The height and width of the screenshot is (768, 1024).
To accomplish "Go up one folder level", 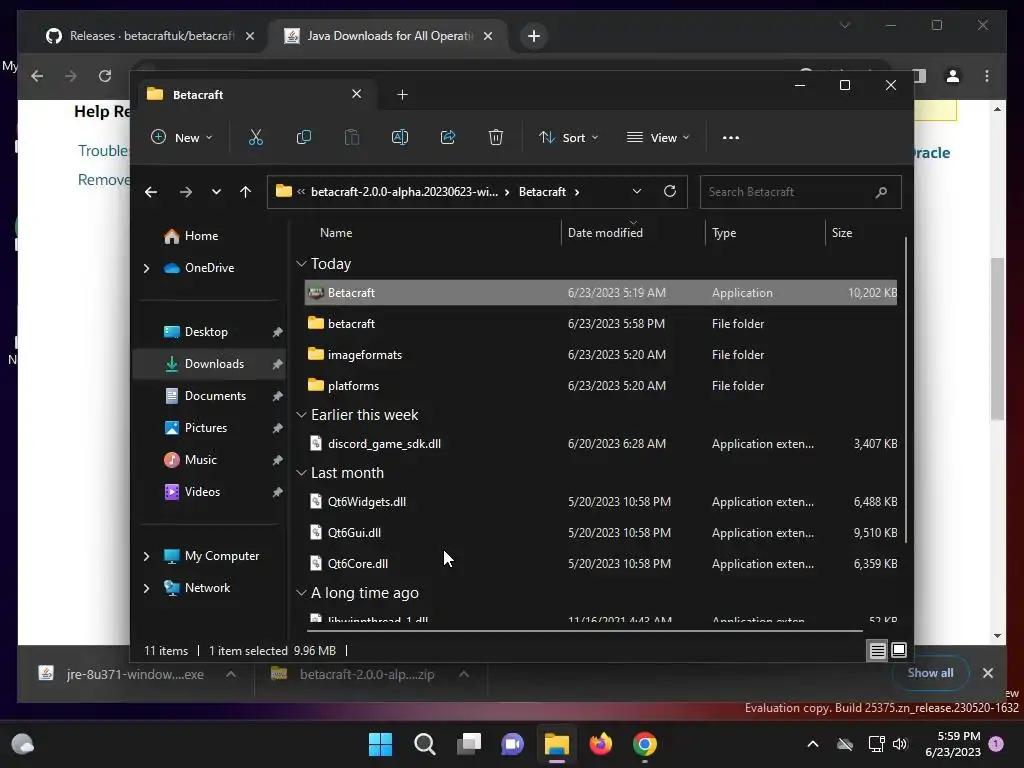I will 246,192.
